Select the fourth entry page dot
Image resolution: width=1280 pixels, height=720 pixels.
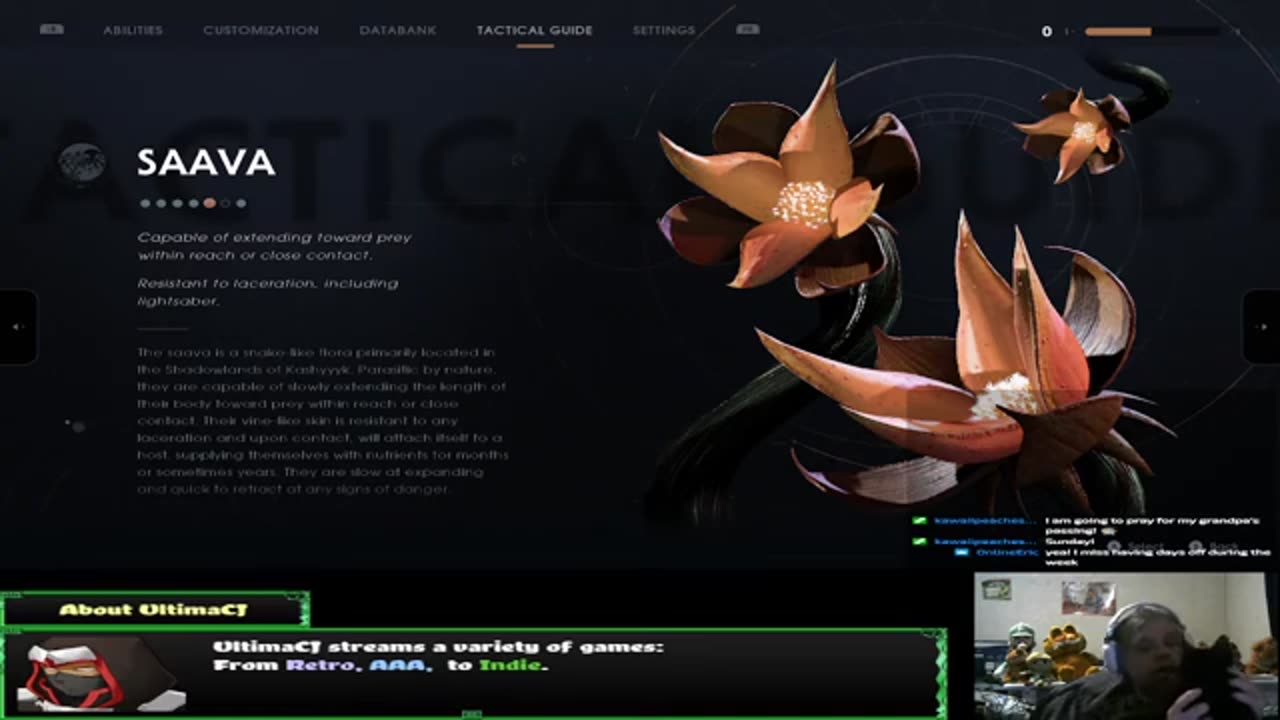pos(193,203)
